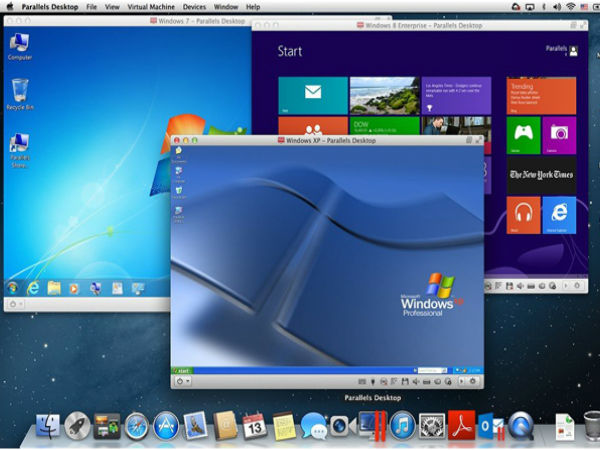Open the View menu

point(112,7)
